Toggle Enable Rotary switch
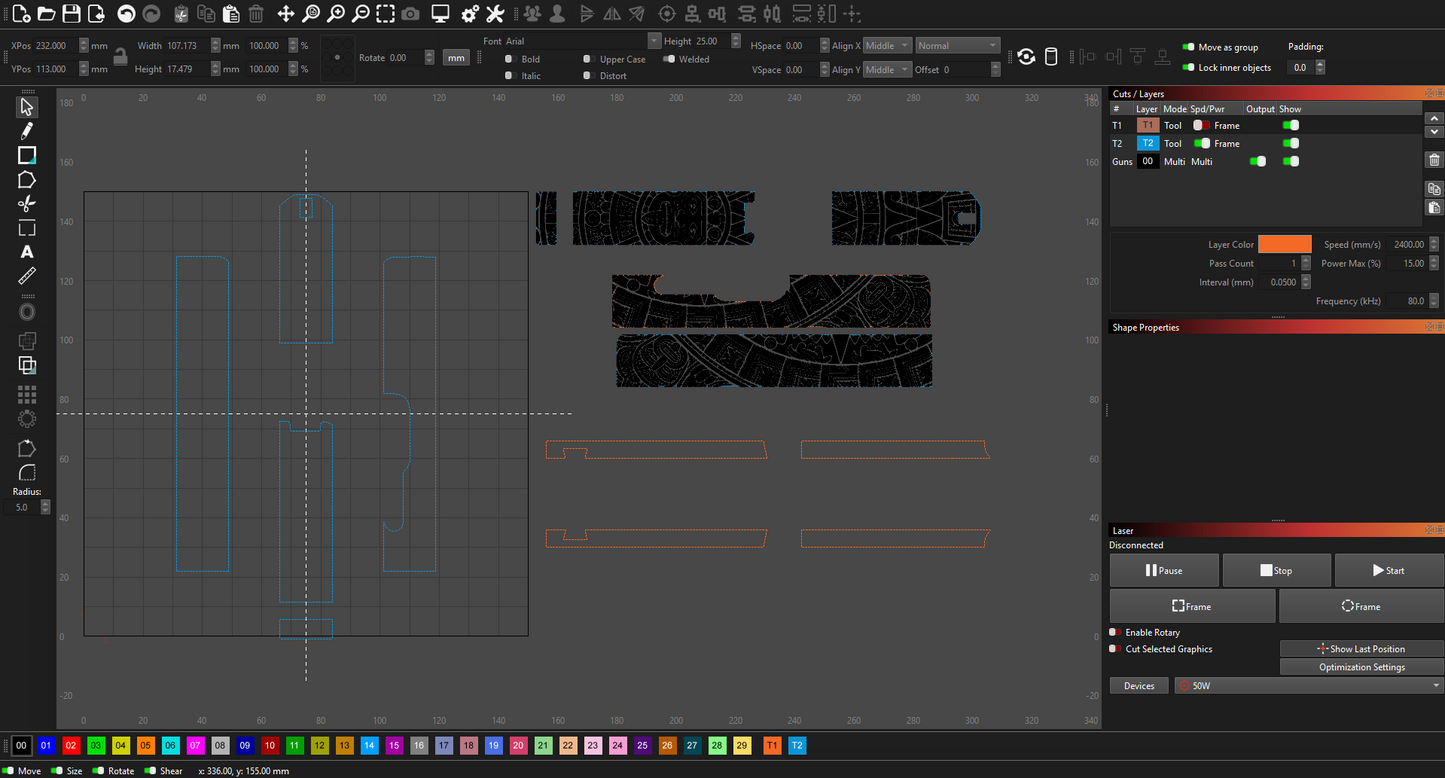1445x778 pixels. coord(1114,632)
